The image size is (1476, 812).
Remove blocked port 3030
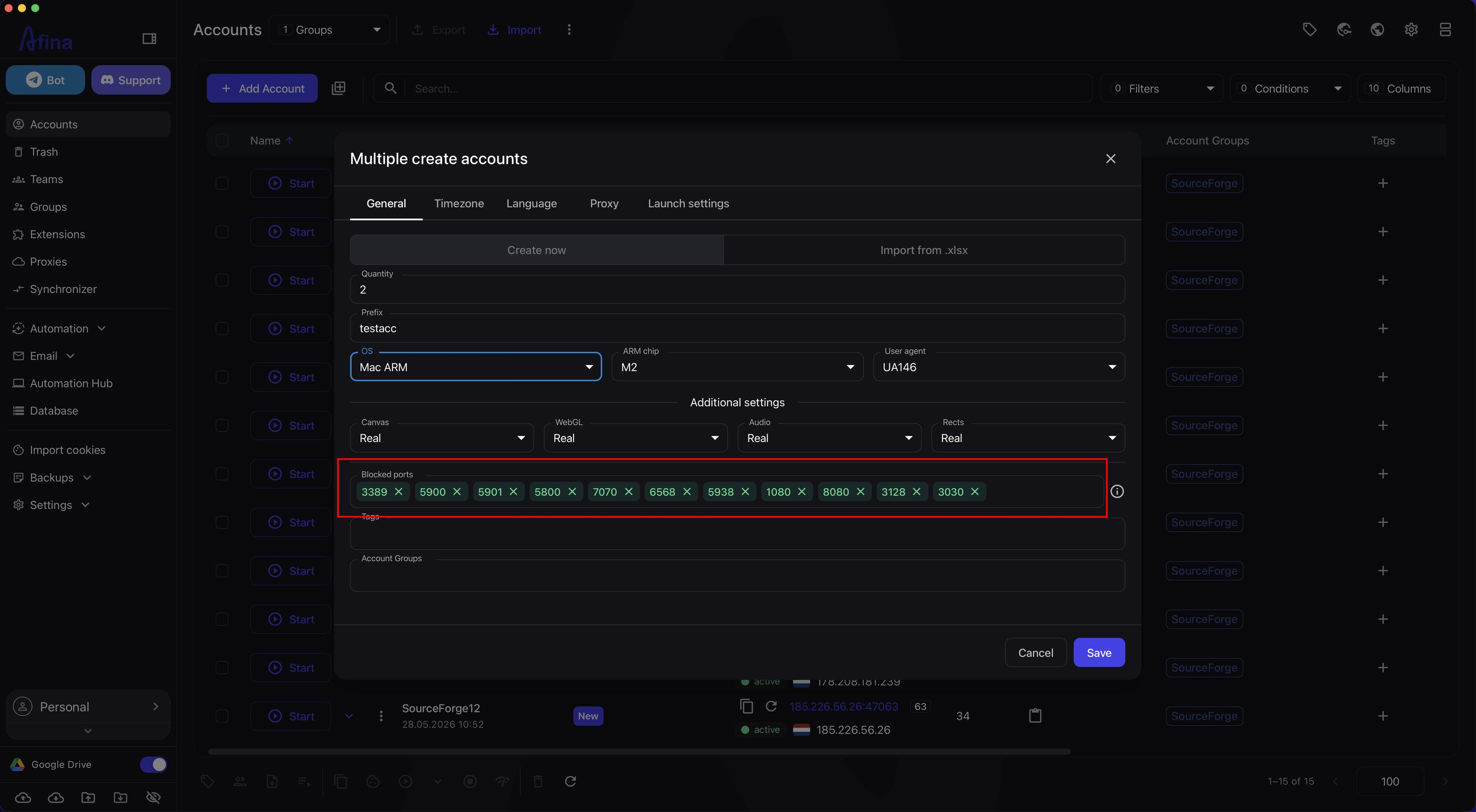(x=975, y=492)
